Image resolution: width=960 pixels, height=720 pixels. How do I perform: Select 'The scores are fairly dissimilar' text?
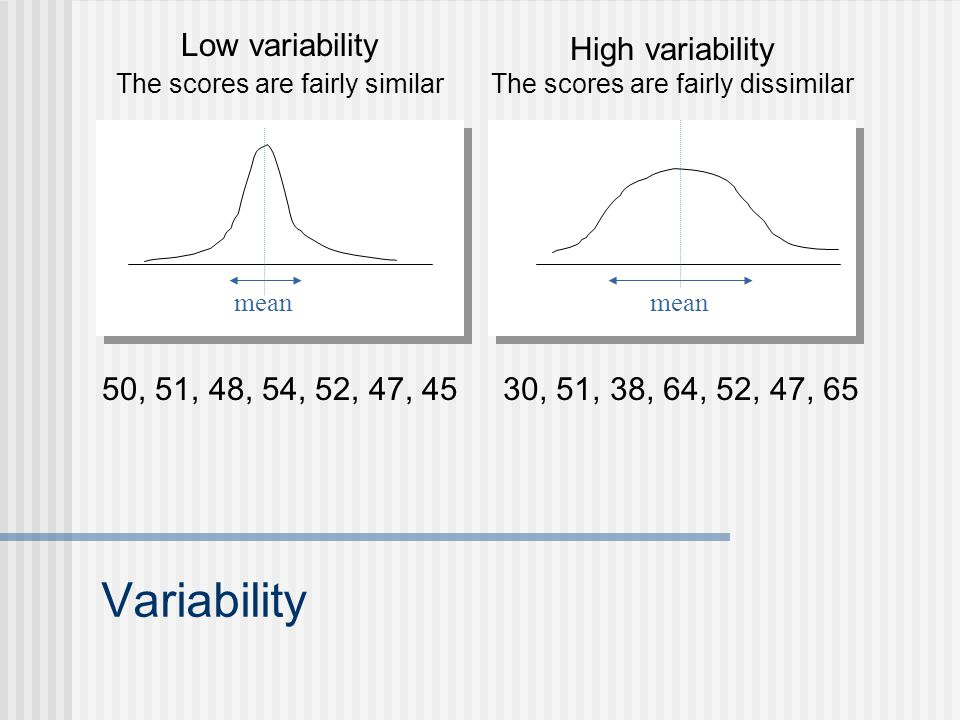pos(672,84)
